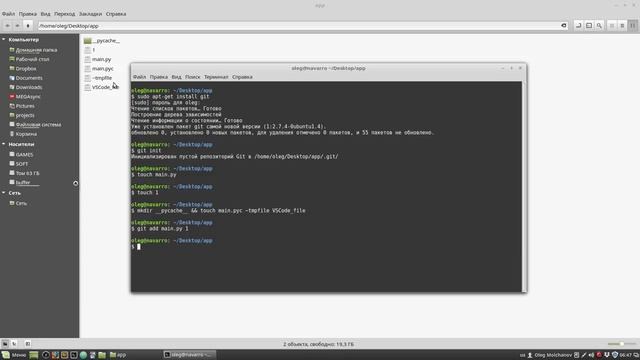
Task: Select the VSCode_file file
Action: pyautogui.click(x=102, y=87)
